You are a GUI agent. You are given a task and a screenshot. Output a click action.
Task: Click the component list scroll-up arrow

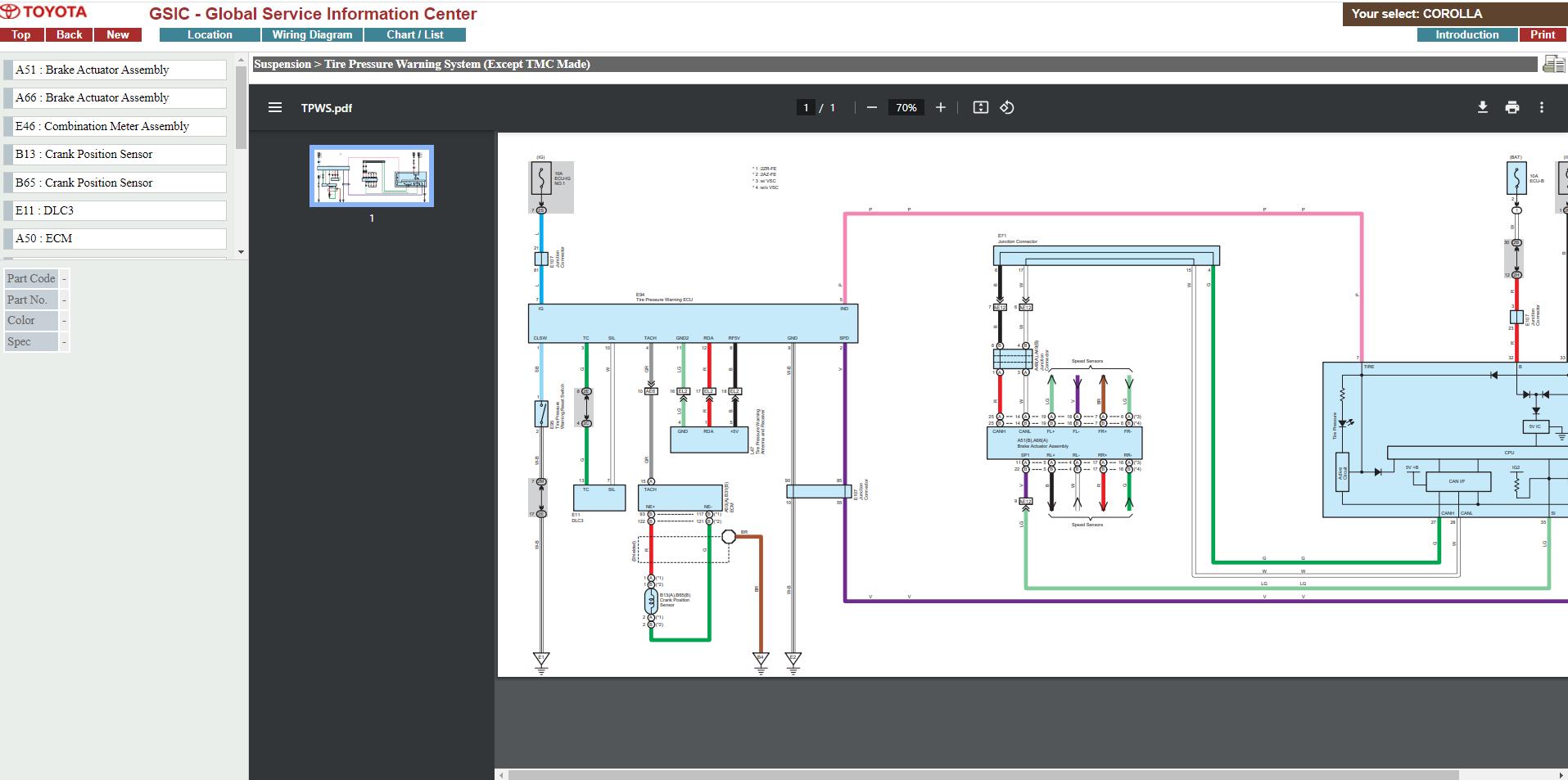[241, 60]
